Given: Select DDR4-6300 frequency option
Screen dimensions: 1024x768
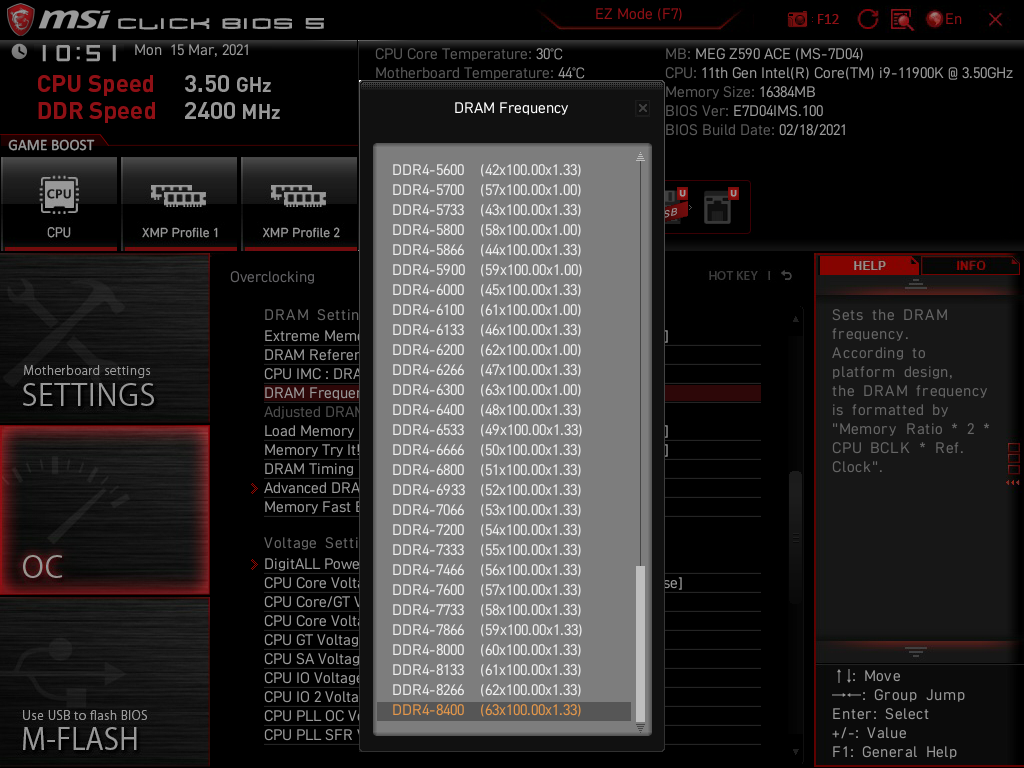Looking at the screenshot, I should tap(504, 390).
